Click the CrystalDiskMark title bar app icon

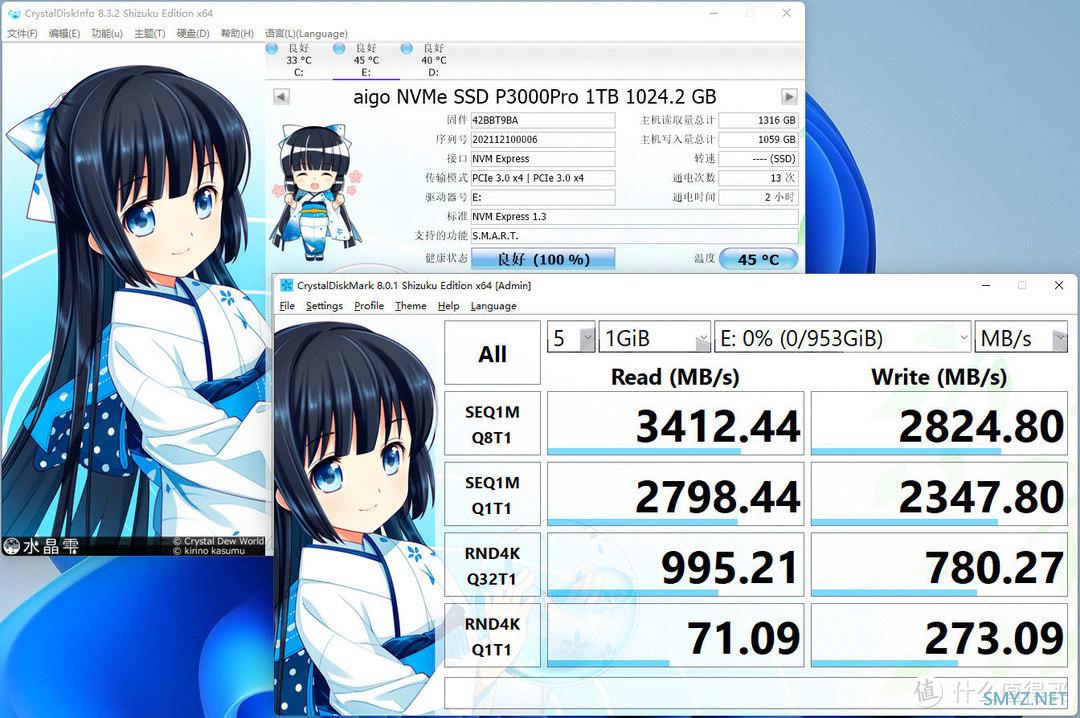click(286, 285)
